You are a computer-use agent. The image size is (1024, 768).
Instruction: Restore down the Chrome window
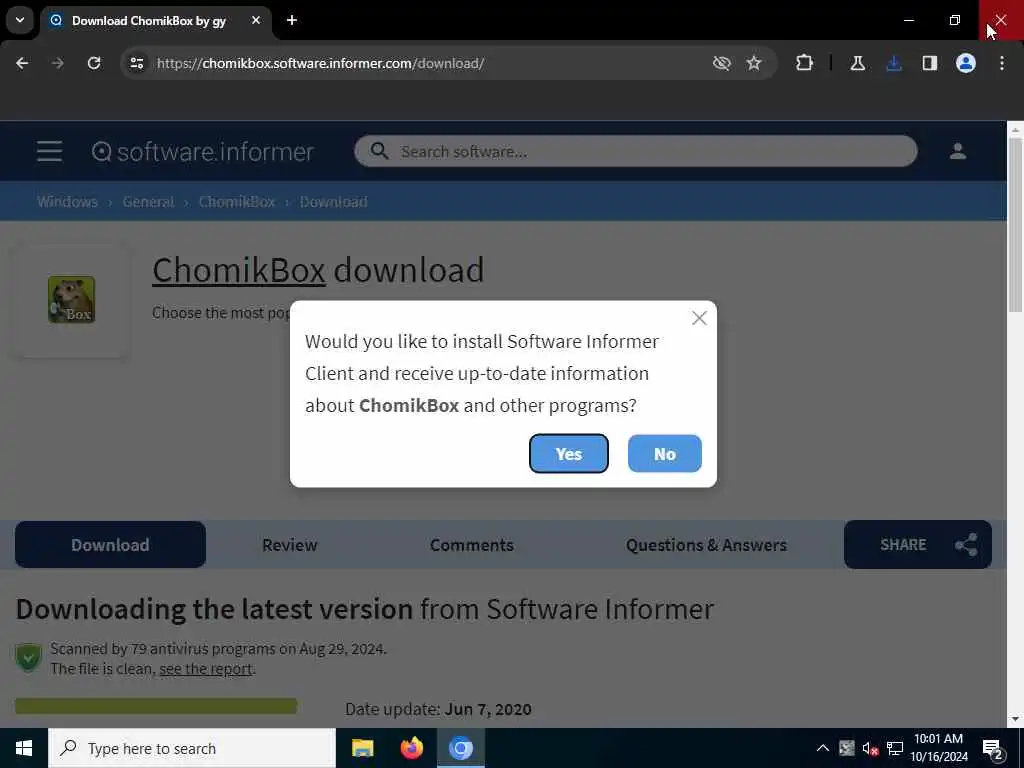(955, 20)
